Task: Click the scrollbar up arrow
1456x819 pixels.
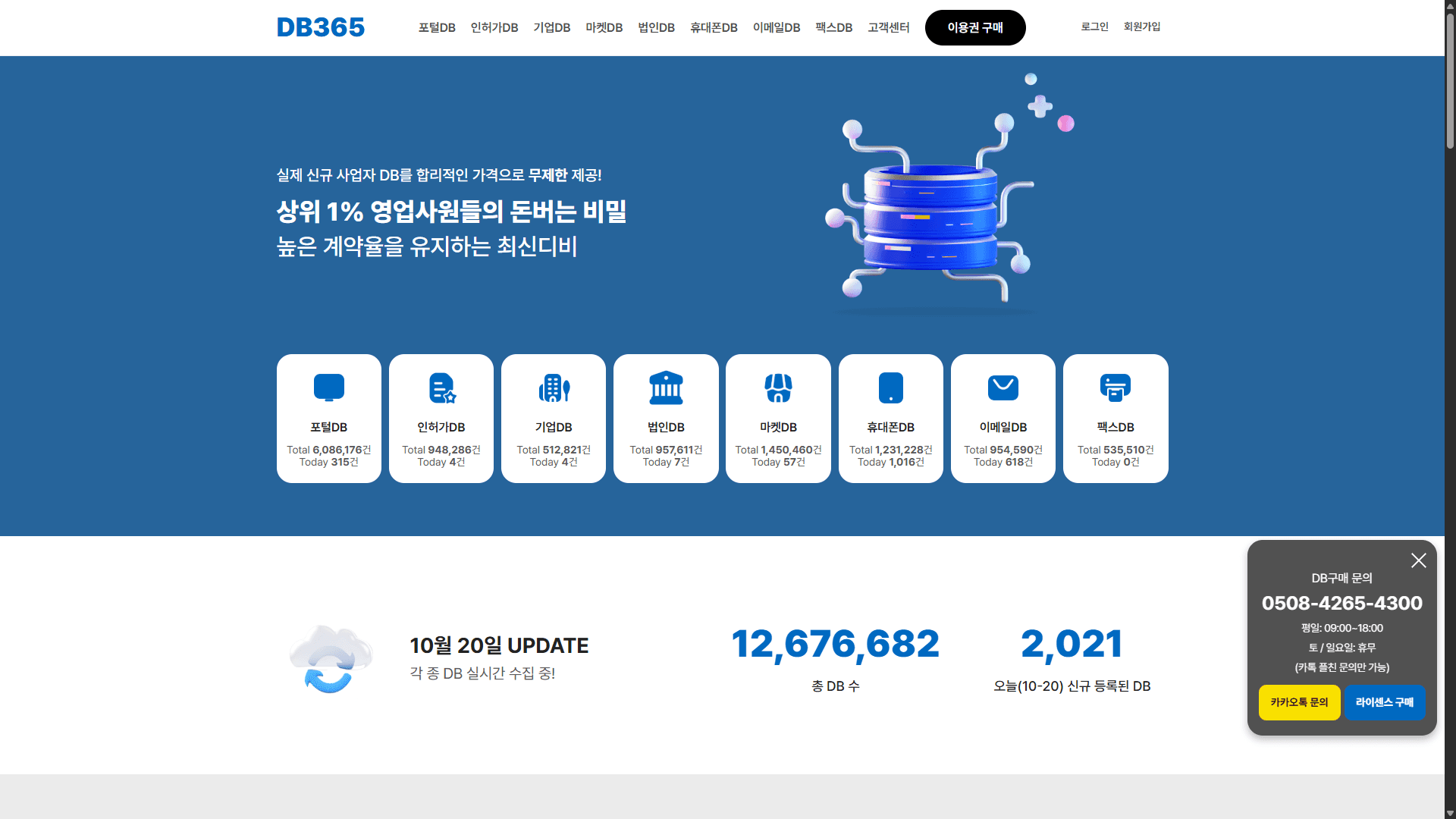Action: point(1450,5)
